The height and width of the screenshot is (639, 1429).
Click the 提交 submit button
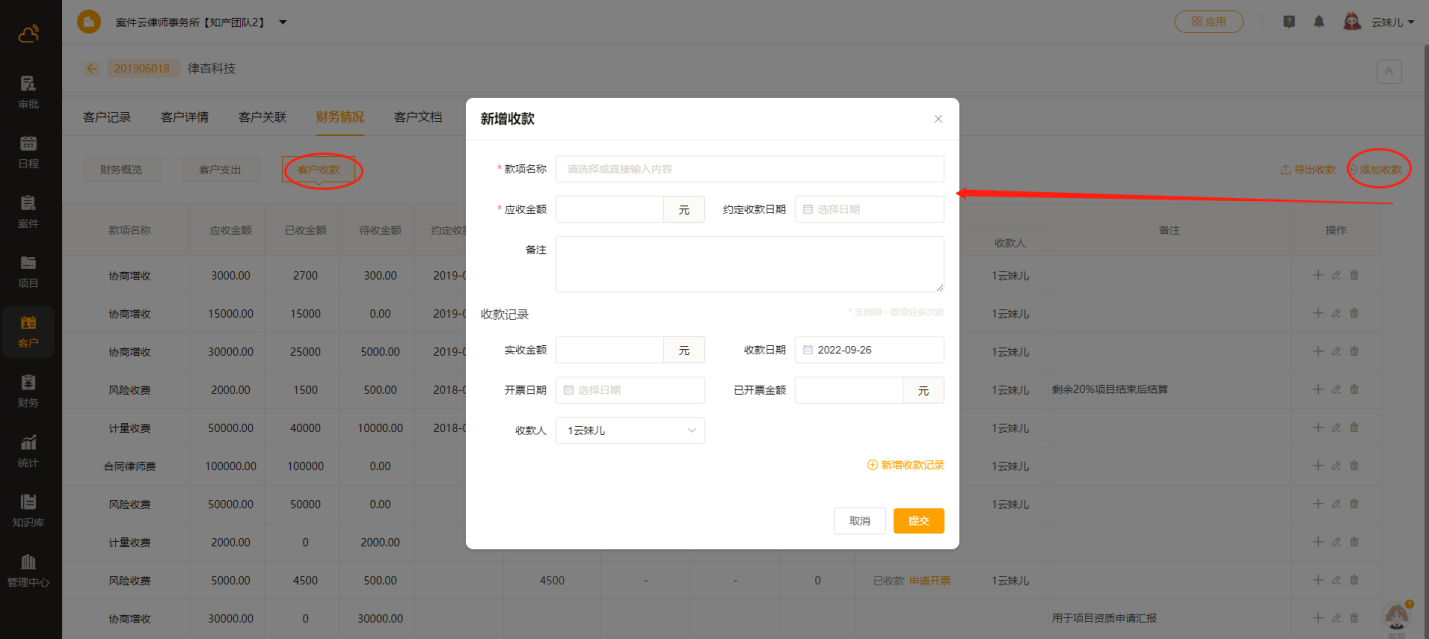[x=918, y=521]
